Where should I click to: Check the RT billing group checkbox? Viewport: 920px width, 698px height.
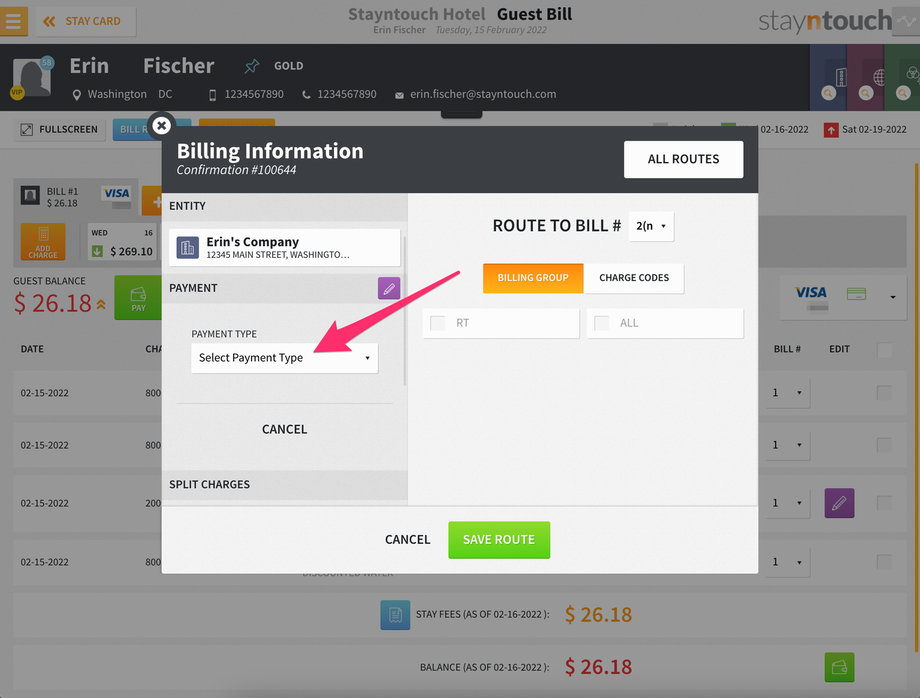point(438,323)
